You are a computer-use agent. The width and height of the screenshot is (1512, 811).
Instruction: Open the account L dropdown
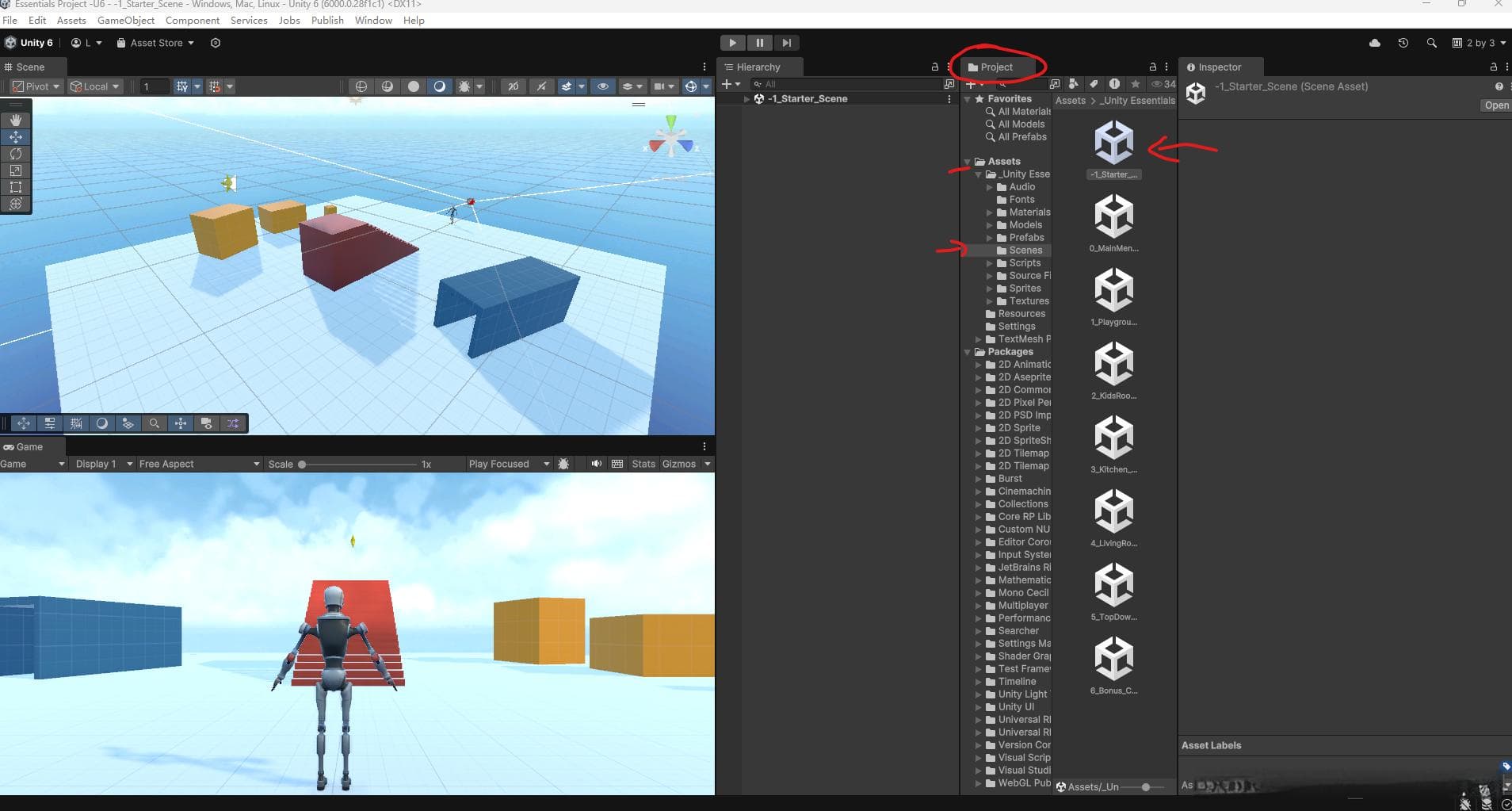(x=86, y=43)
